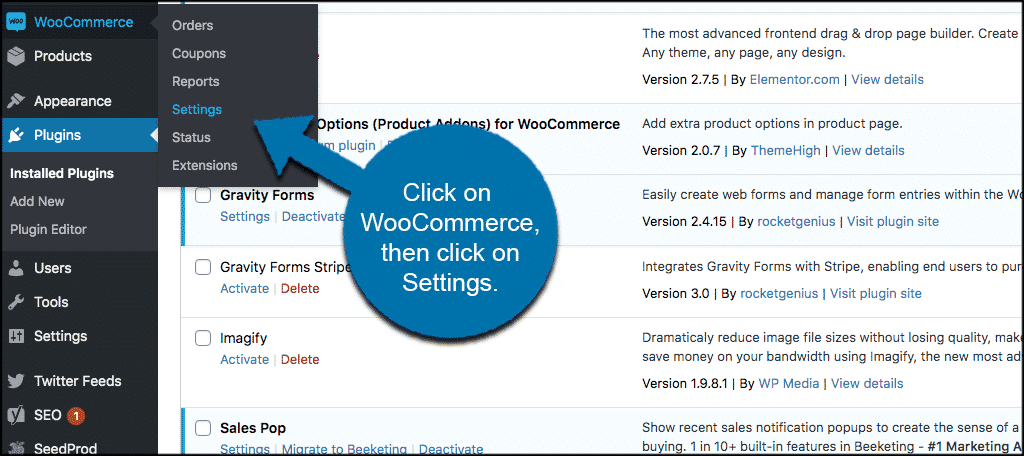Click the Tools wrench icon
This screenshot has height=456, width=1024.
point(16,302)
